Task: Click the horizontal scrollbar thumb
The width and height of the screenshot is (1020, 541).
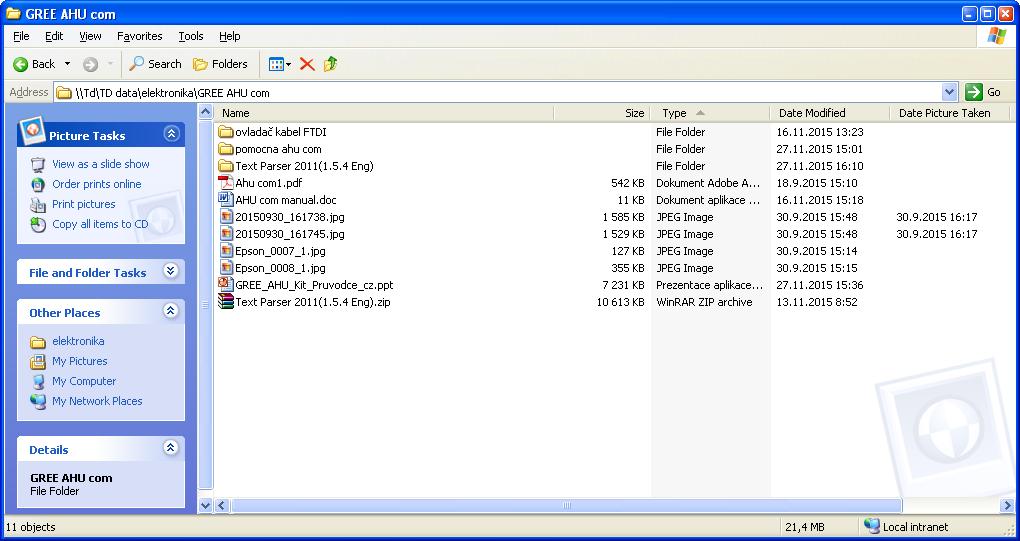Action: point(566,505)
